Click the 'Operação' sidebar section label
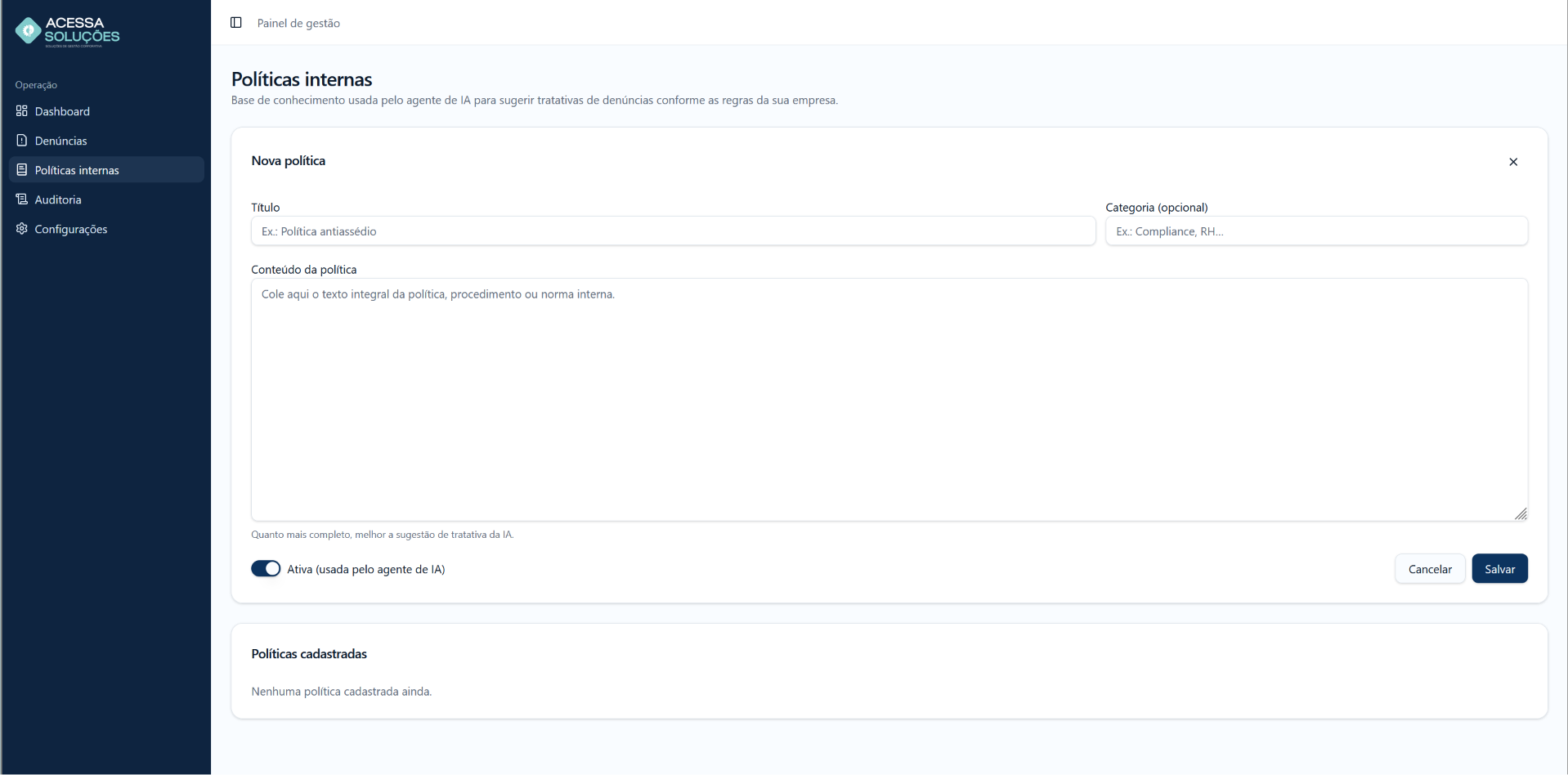Screen dimensions: 1568x775 coord(36,85)
